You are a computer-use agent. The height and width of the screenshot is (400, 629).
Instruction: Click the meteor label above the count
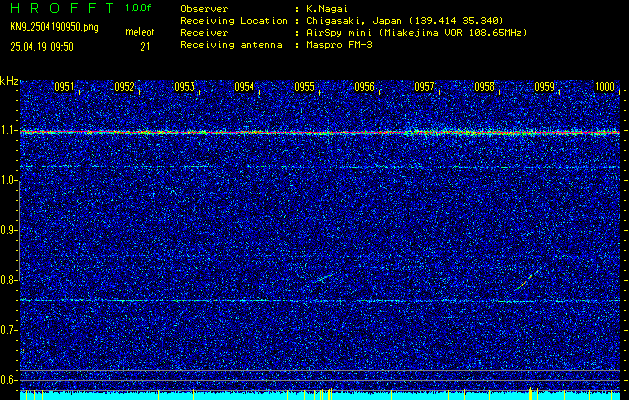tap(140, 32)
